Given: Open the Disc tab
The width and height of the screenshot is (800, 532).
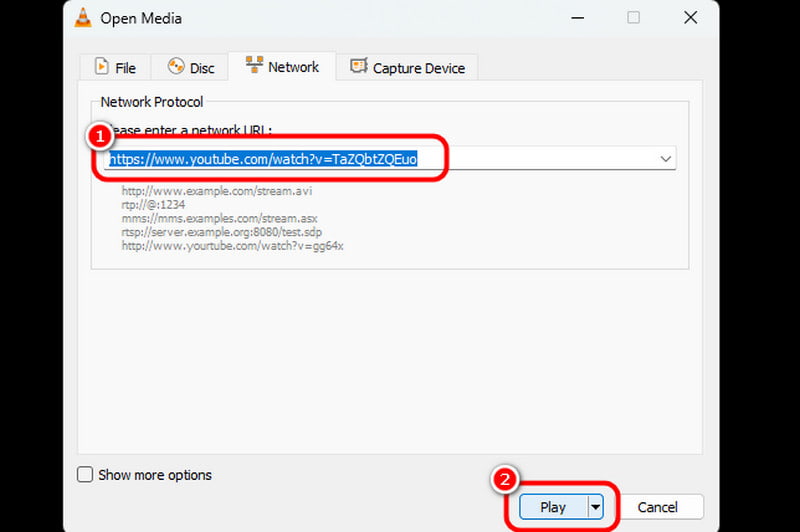Looking at the screenshot, I should [191, 67].
